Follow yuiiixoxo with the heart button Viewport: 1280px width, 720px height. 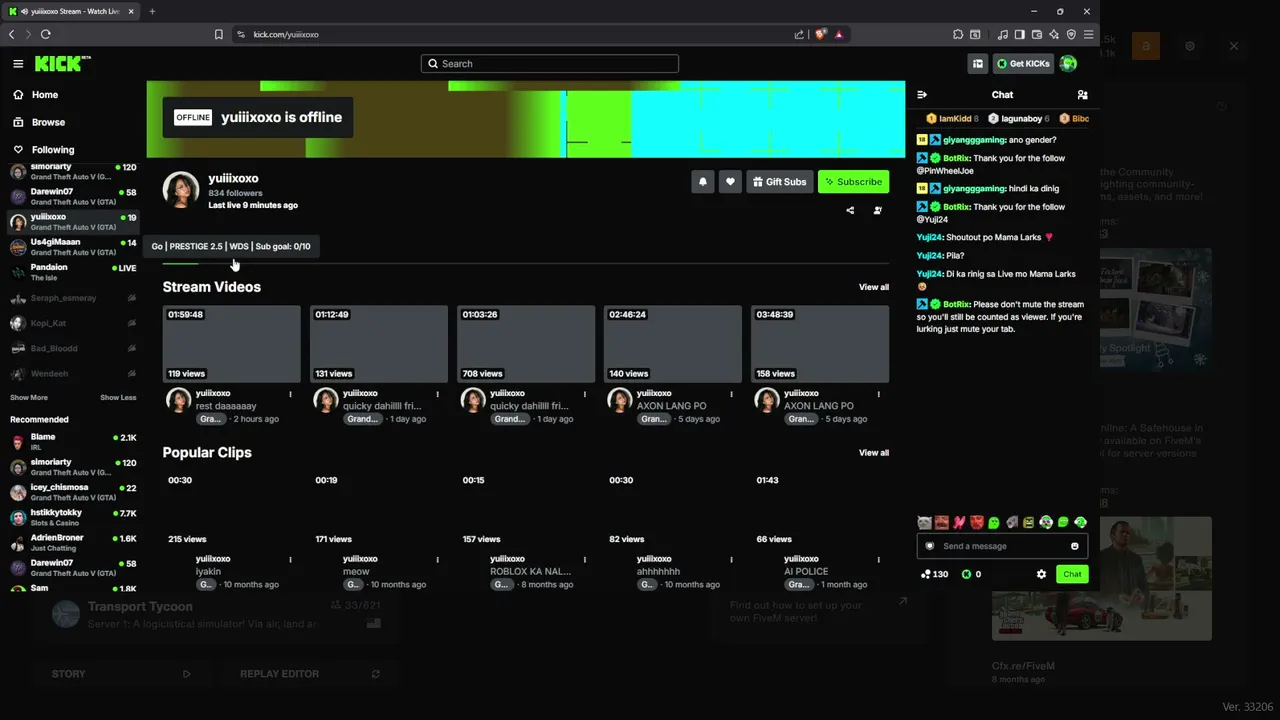coord(730,182)
